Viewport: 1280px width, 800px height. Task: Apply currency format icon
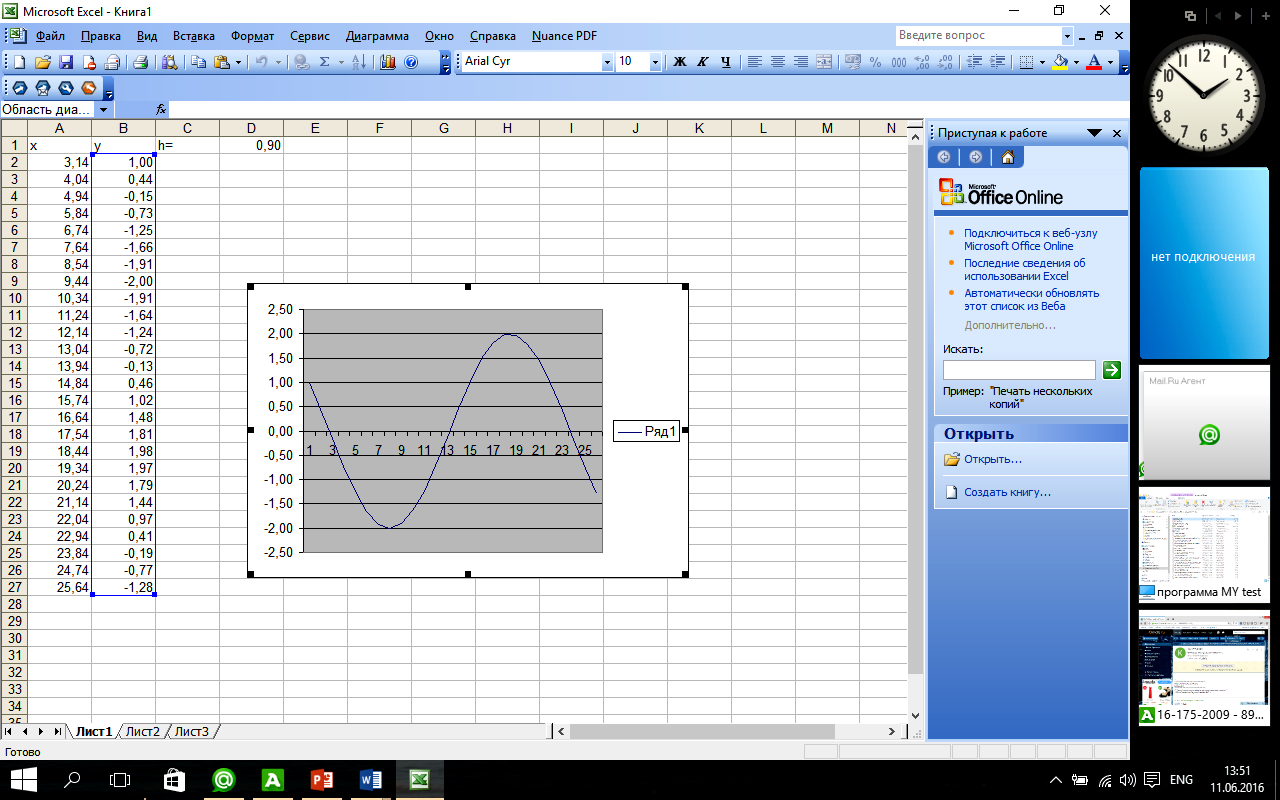853,62
